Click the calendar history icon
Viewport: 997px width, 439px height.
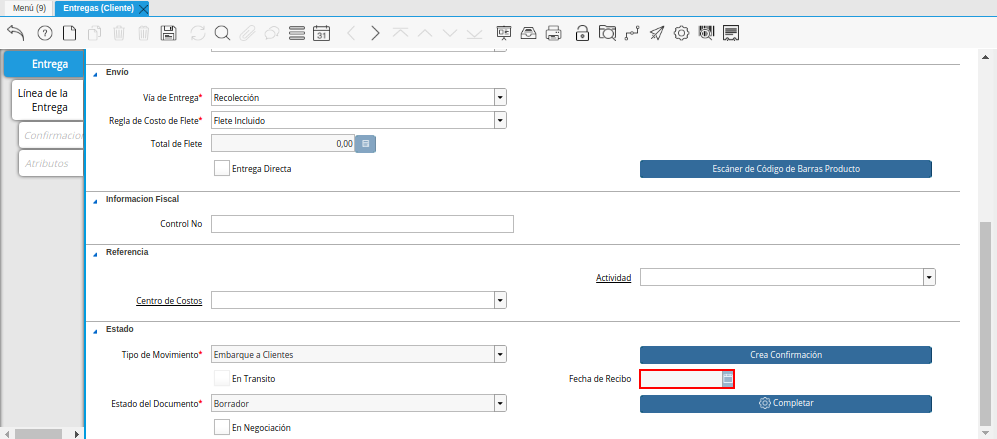pos(322,33)
